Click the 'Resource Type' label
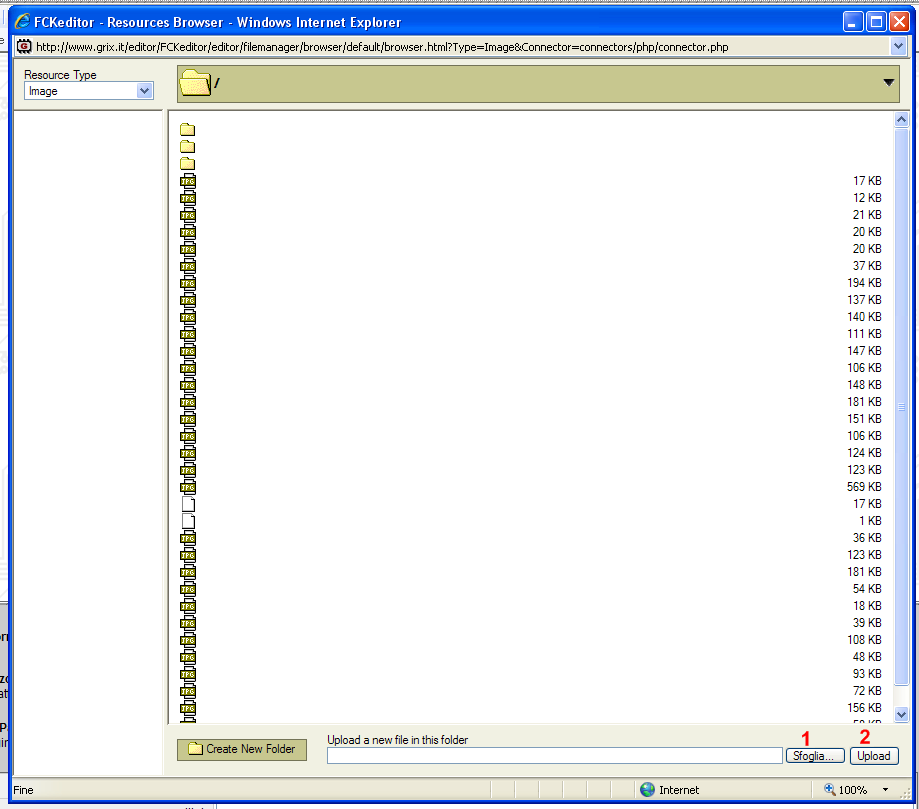The height and width of the screenshot is (809, 919). [x=60, y=75]
